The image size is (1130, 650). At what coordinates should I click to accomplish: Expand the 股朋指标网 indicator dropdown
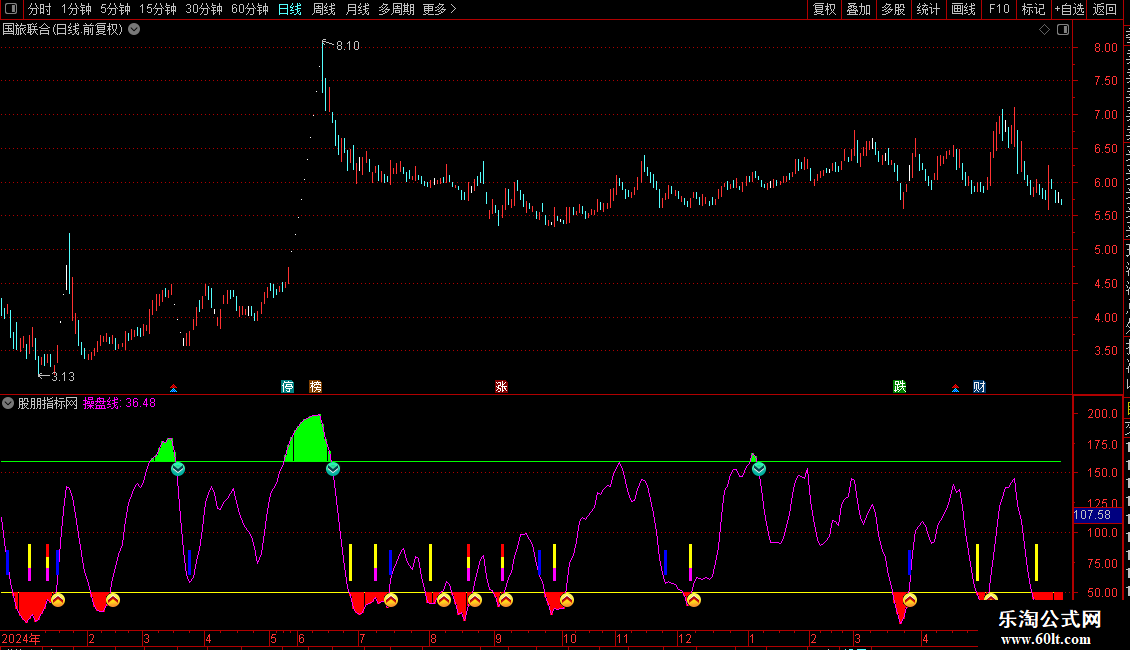[x=8, y=403]
